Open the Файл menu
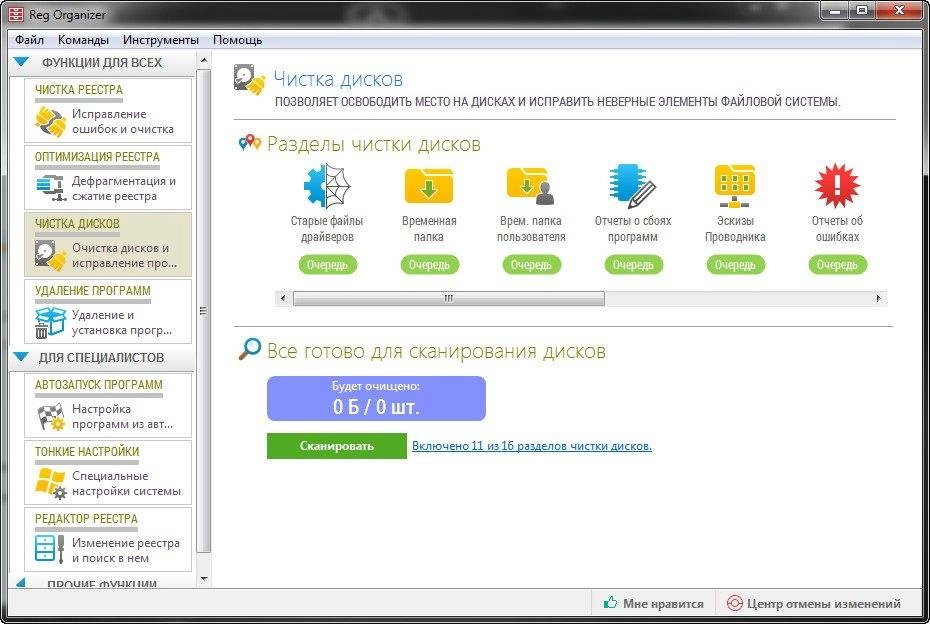This screenshot has height=624, width=930. [x=29, y=40]
